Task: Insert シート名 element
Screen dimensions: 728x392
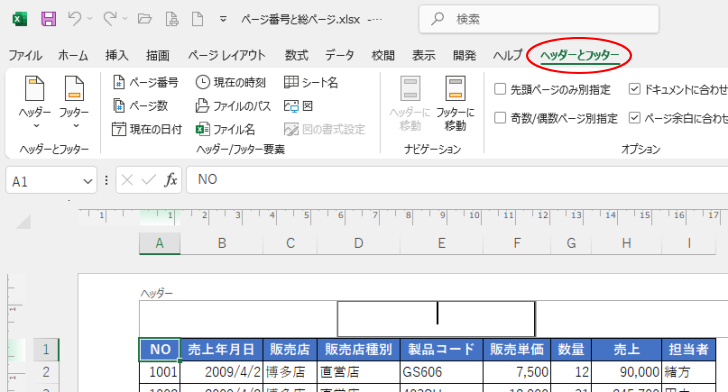Action: click(311, 83)
